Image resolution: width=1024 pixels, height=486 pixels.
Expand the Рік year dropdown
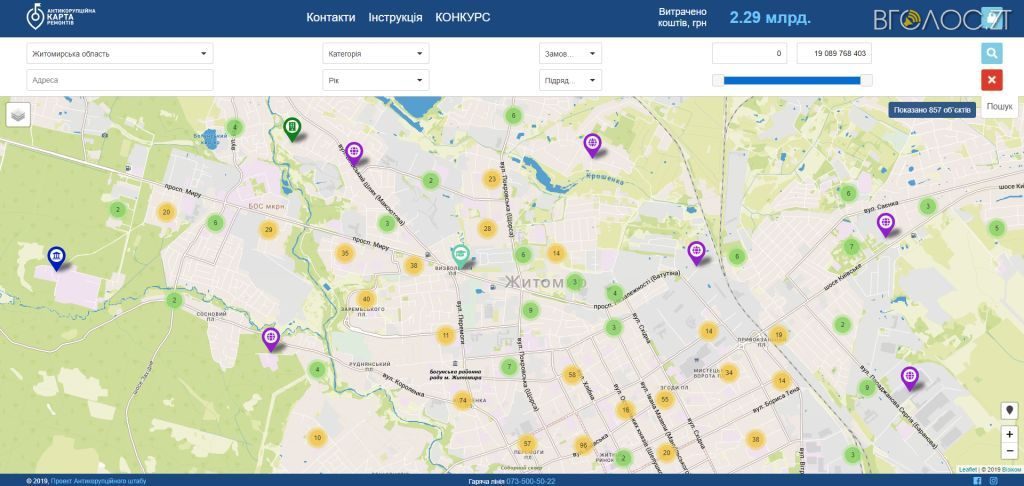pos(376,80)
